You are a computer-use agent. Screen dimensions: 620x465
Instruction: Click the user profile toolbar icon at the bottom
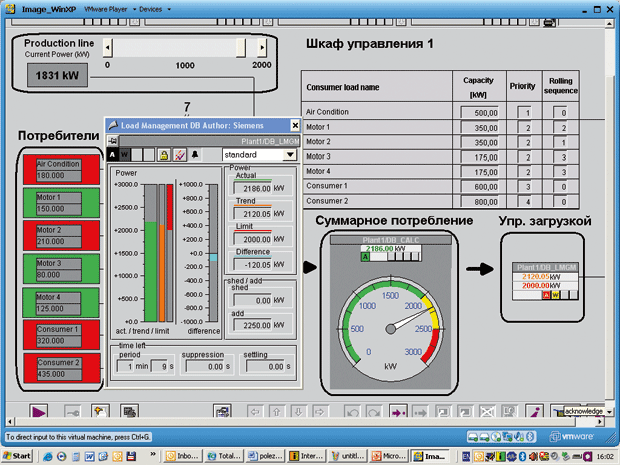point(100,412)
